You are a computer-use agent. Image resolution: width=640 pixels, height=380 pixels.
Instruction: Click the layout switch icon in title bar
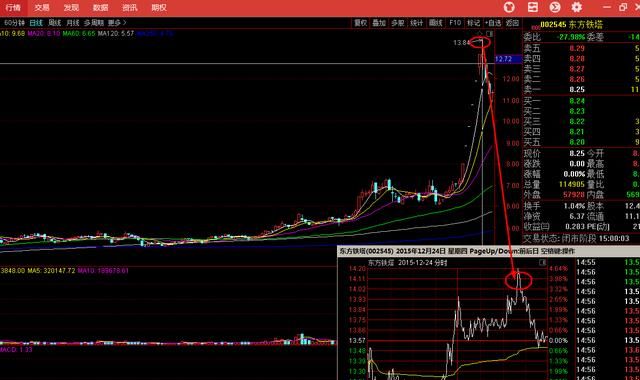[532, 7]
